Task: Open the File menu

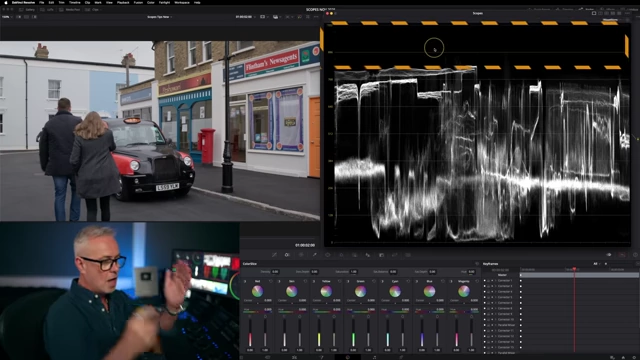Action: (x=41, y=2)
